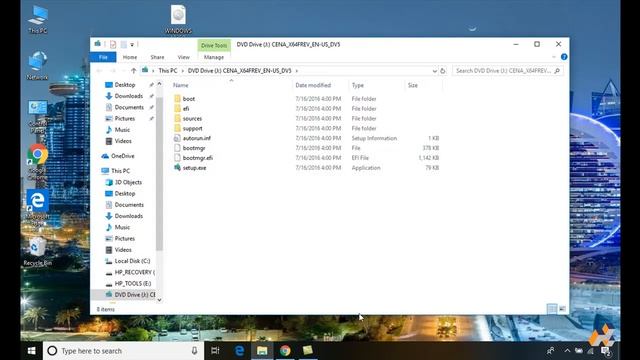
Task: Click the boot folder icon
Action: click(x=177, y=99)
